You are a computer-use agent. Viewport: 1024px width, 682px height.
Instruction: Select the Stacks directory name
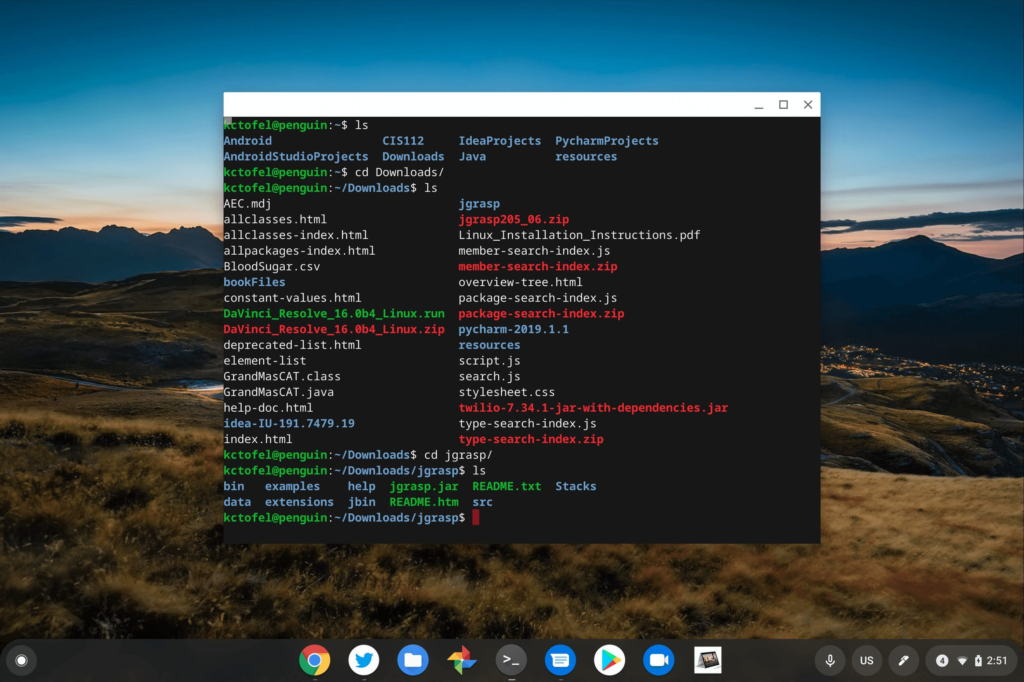[575, 486]
